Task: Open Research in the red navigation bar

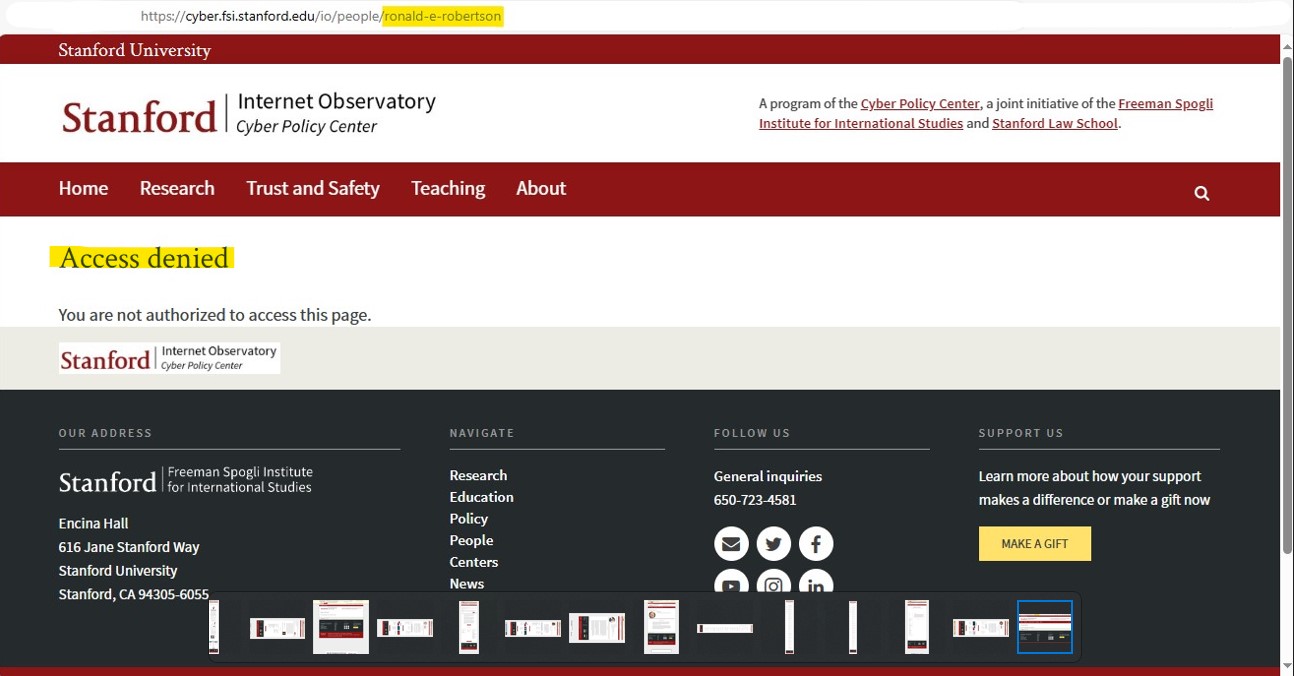Action: click(177, 188)
